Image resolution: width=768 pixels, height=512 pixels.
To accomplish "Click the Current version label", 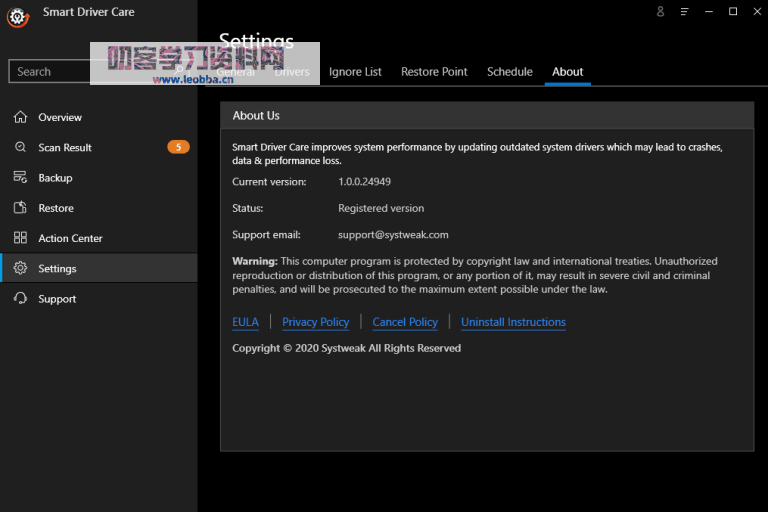I will (x=269, y=182).
